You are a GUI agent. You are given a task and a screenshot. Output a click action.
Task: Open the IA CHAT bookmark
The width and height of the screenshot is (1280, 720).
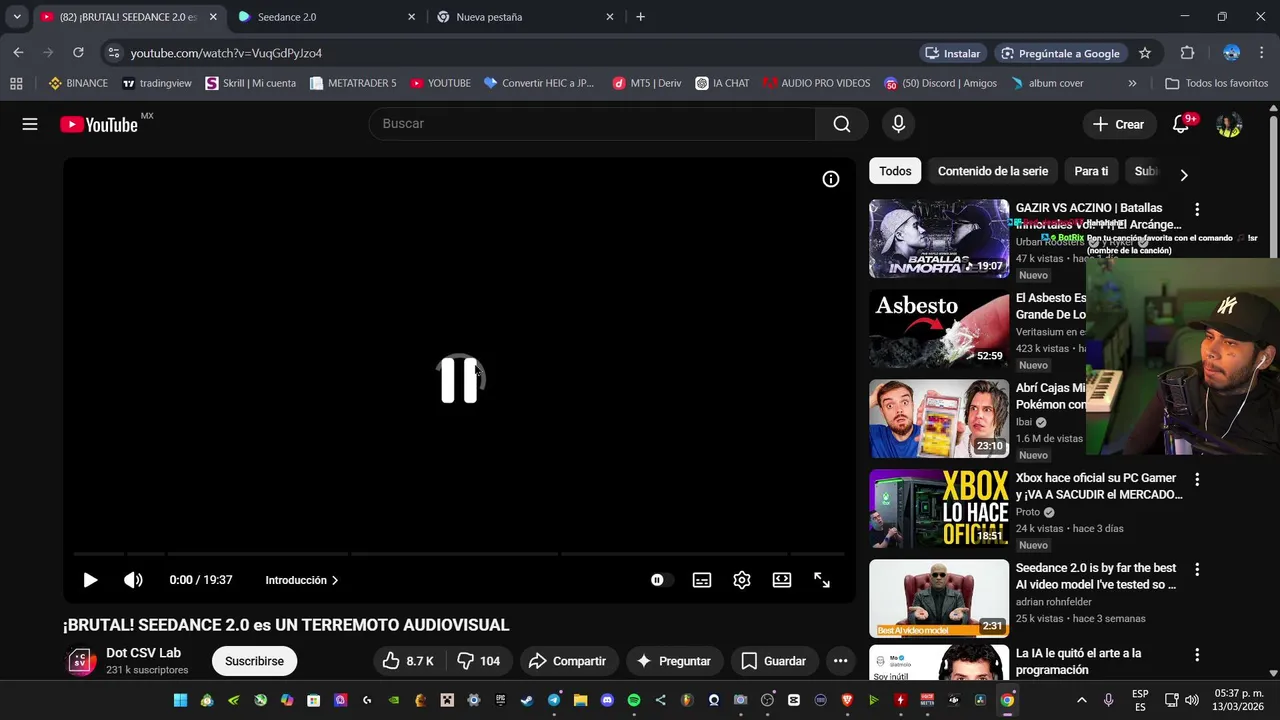coord(722,83)
